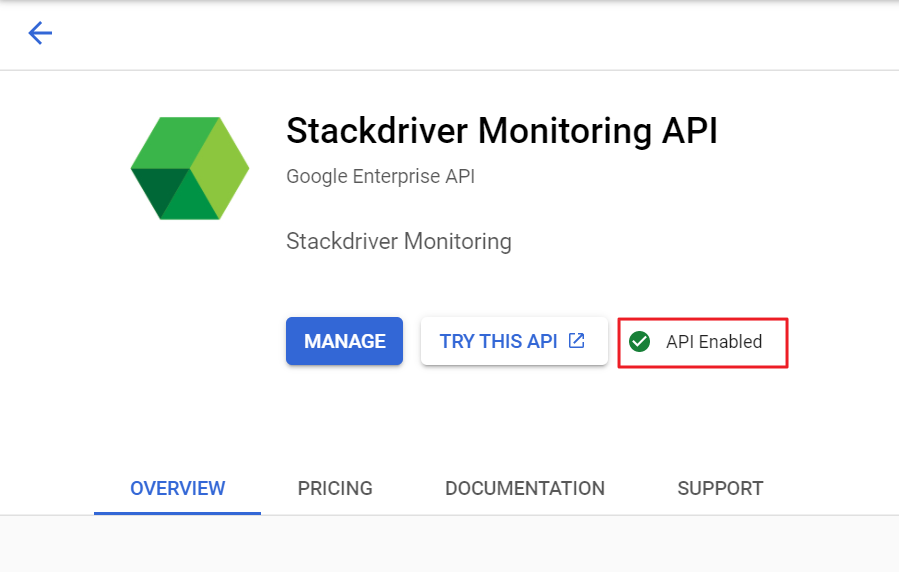Open the Pricing tab
Screen dimensions: 899x572
[x=335, y=488]
